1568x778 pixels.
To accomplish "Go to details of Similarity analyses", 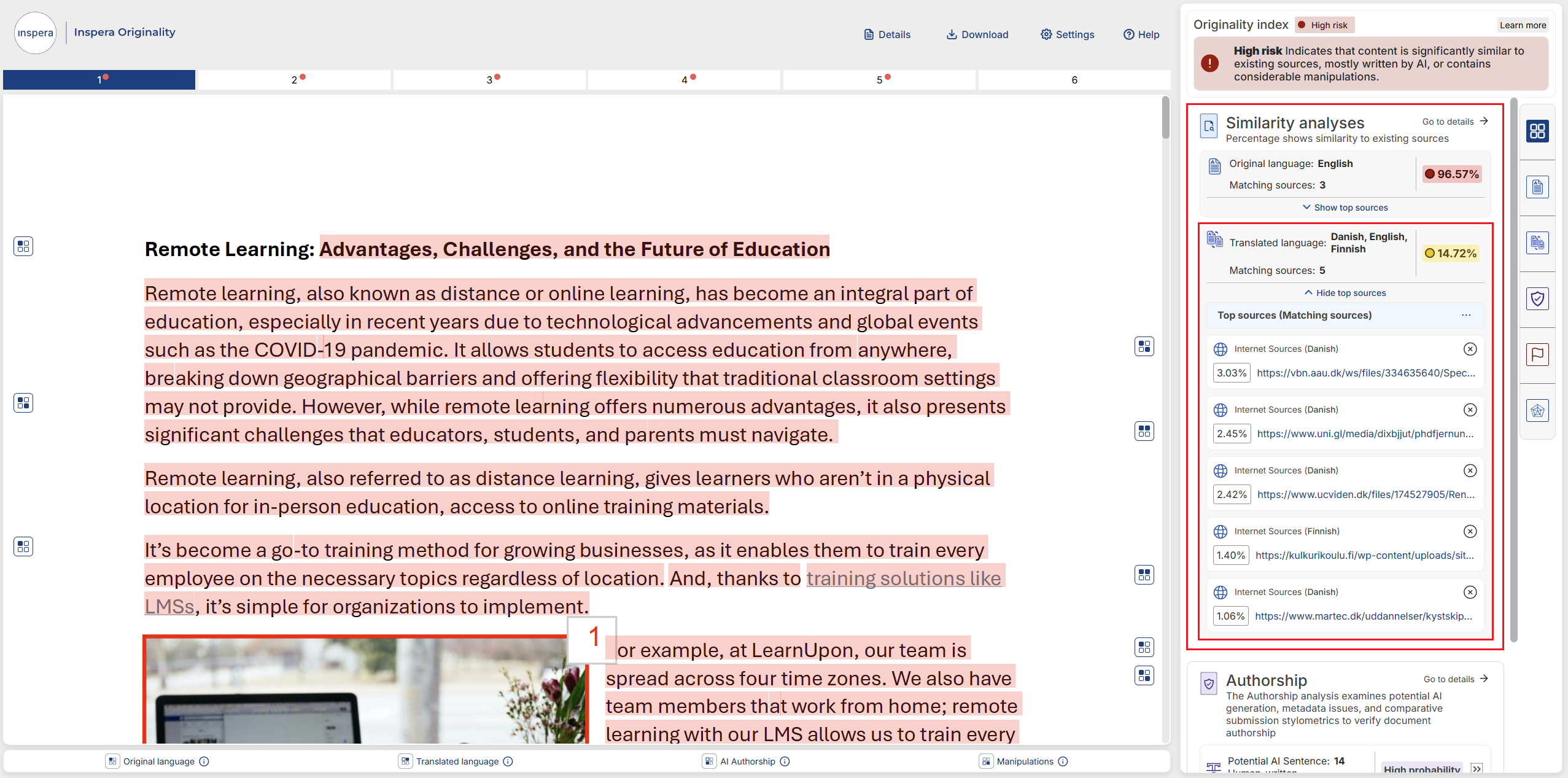I will point(1455,122).
